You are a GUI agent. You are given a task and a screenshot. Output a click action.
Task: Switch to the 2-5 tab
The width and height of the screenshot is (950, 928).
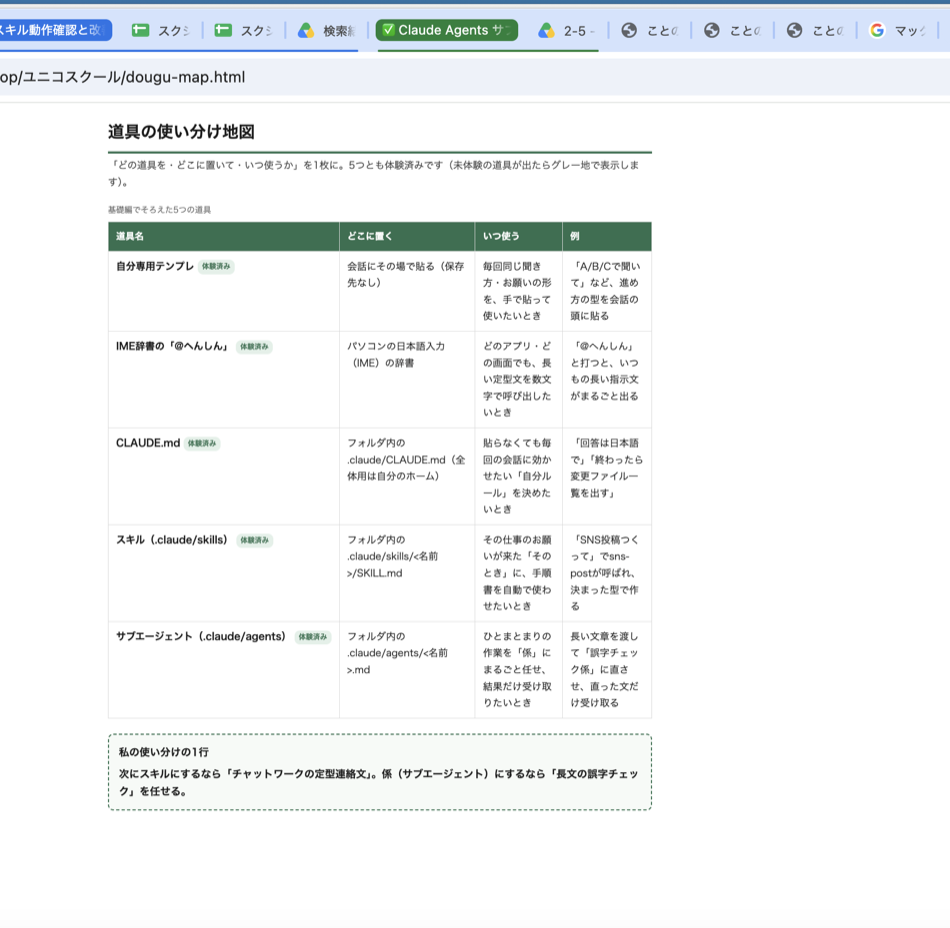(x=566, y=30)
